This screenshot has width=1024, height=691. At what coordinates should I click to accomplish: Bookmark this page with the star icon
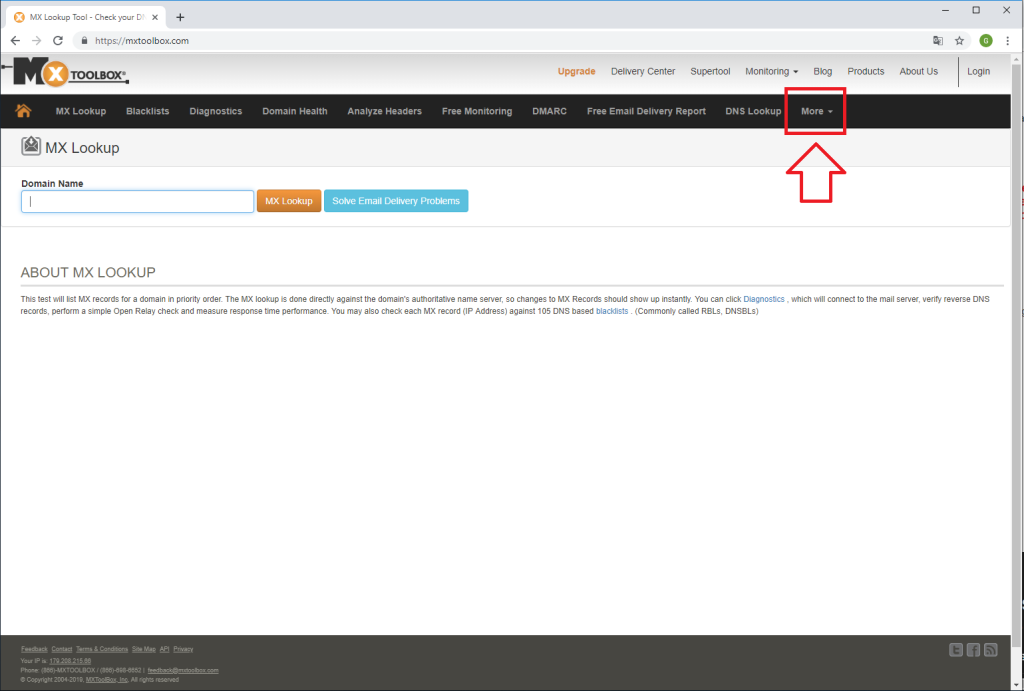click(959, 40)
